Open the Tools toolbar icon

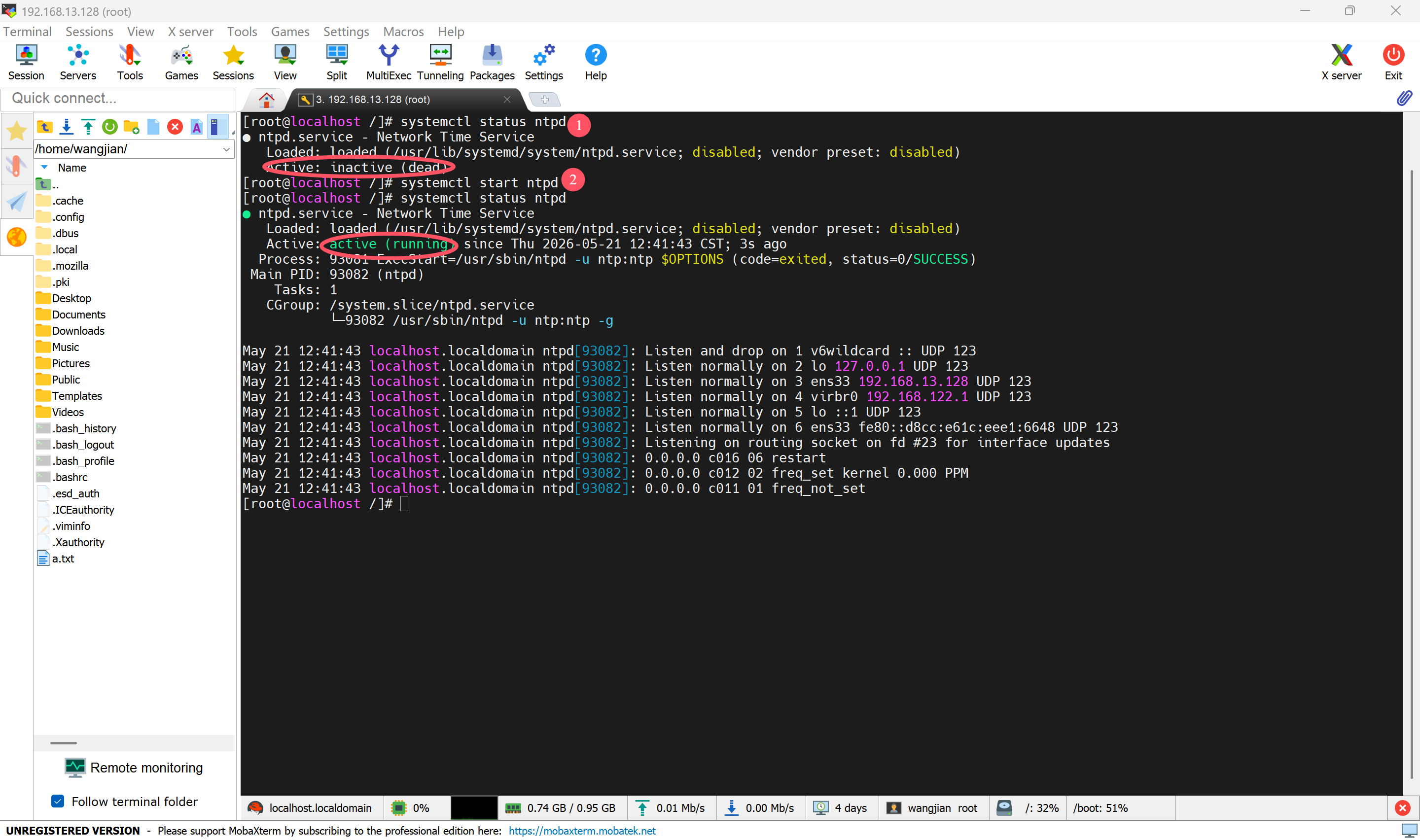click(130, 62)
